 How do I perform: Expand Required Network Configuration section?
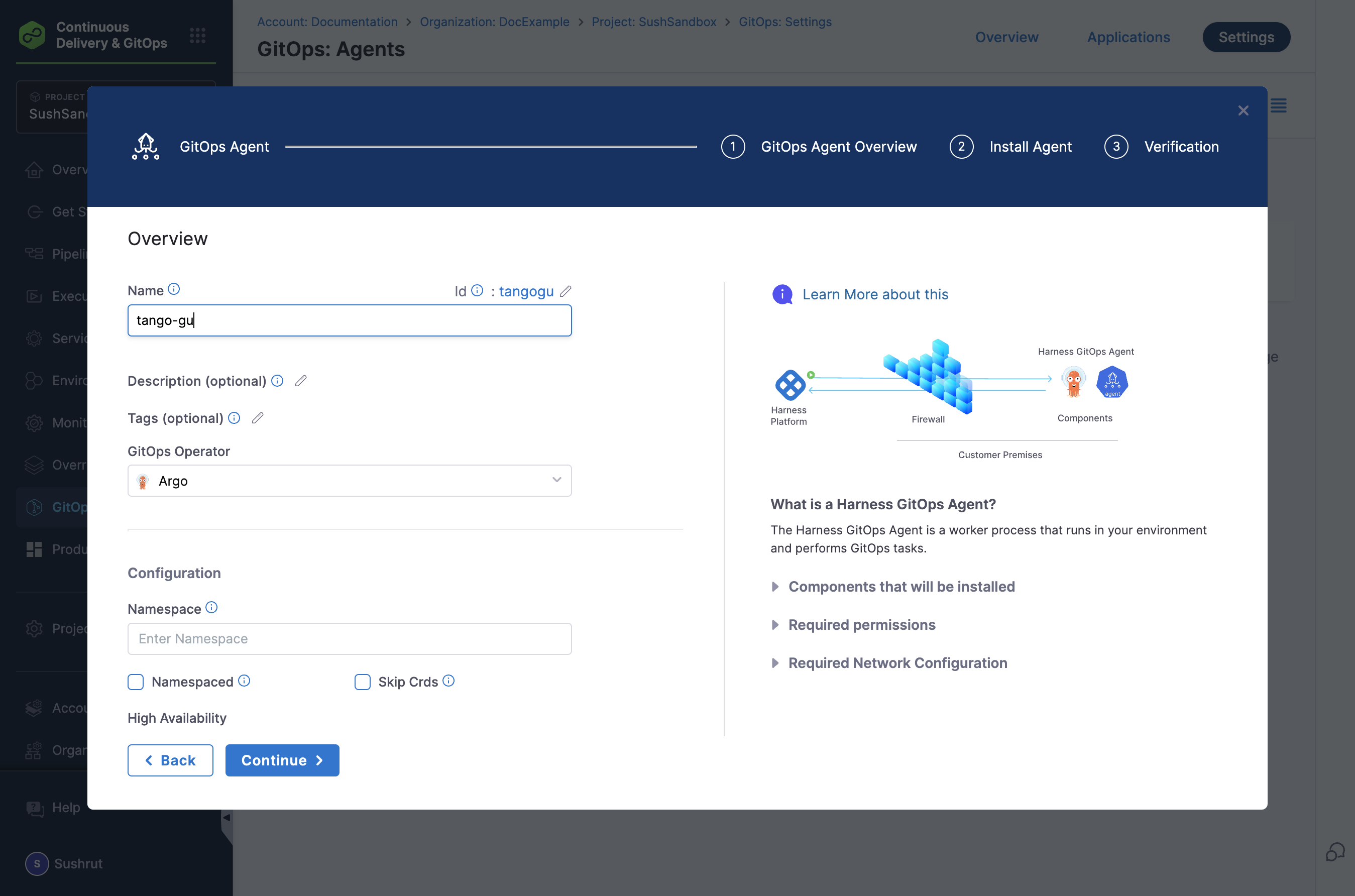tap(889, 663)
